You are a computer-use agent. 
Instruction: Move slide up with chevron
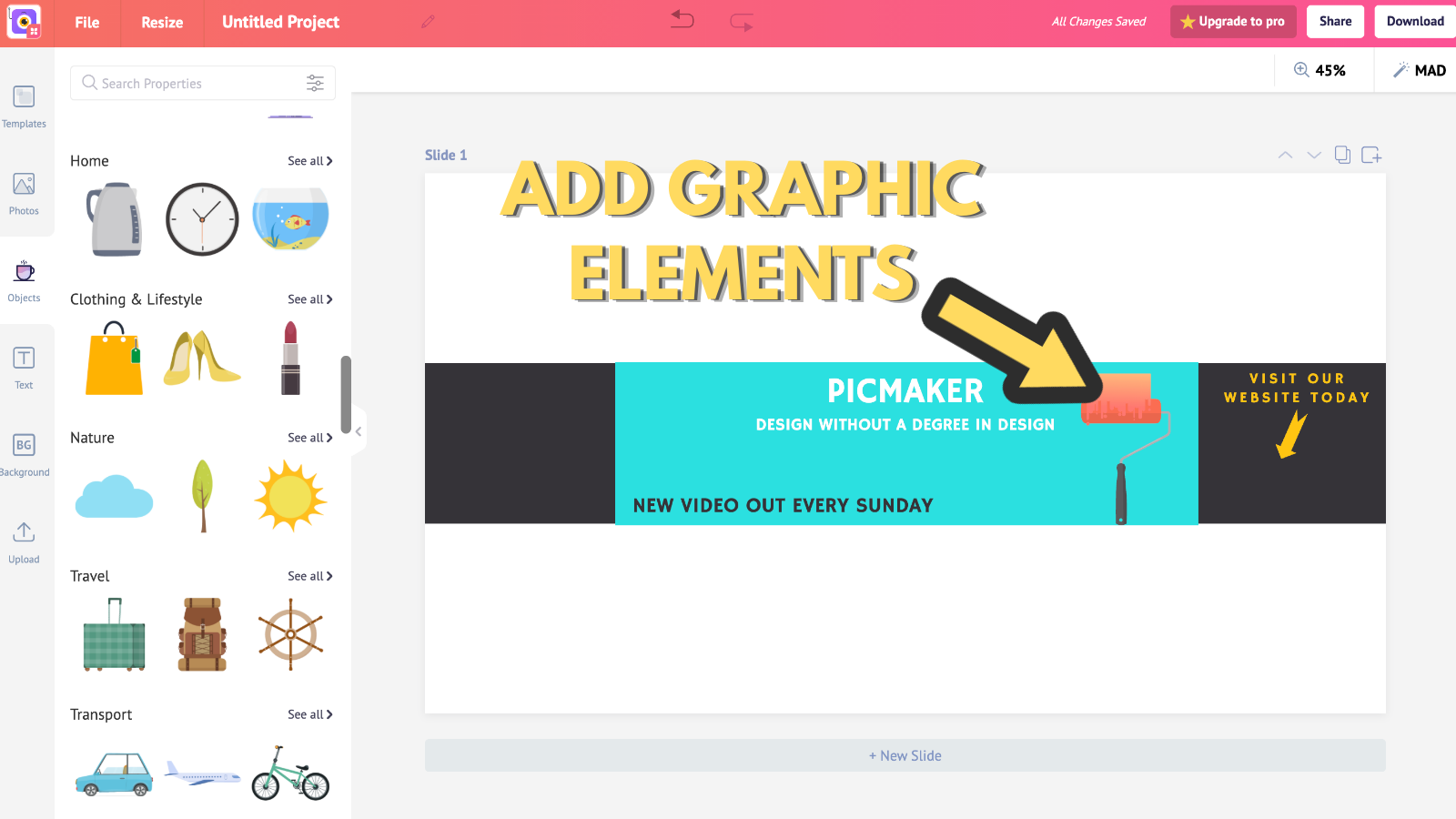(x=1285, y=155)
